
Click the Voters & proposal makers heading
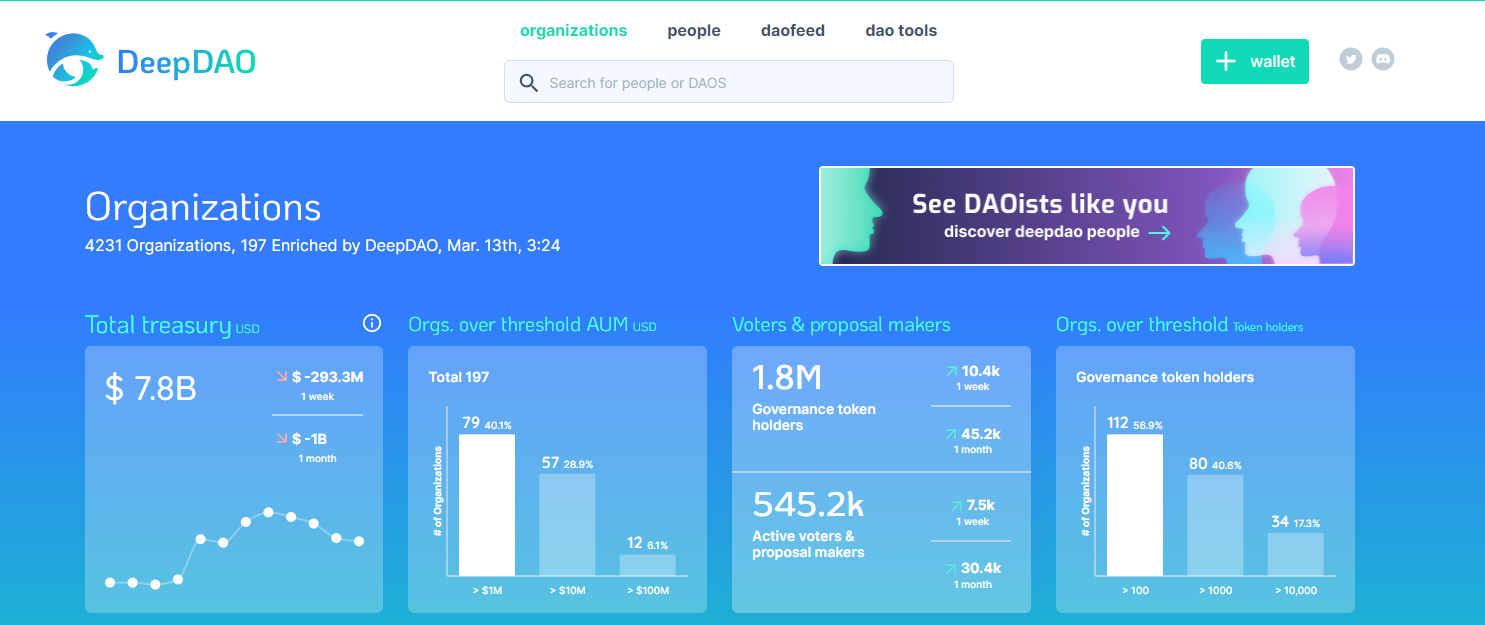click(x=841, y=325)
